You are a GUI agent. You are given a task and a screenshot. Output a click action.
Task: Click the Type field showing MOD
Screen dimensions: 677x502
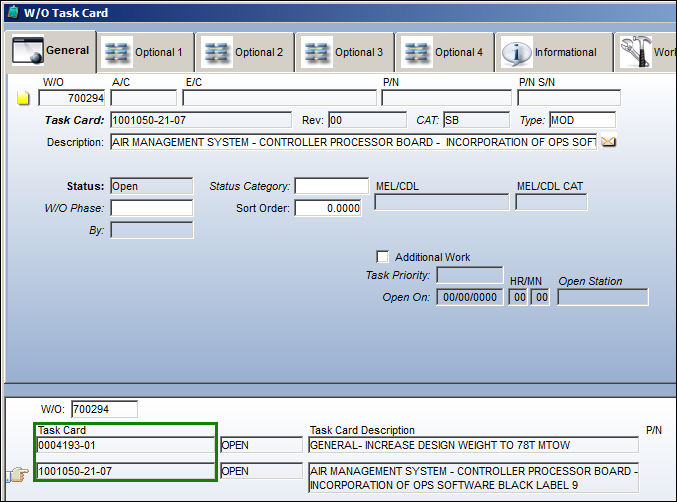coord(582,120)
